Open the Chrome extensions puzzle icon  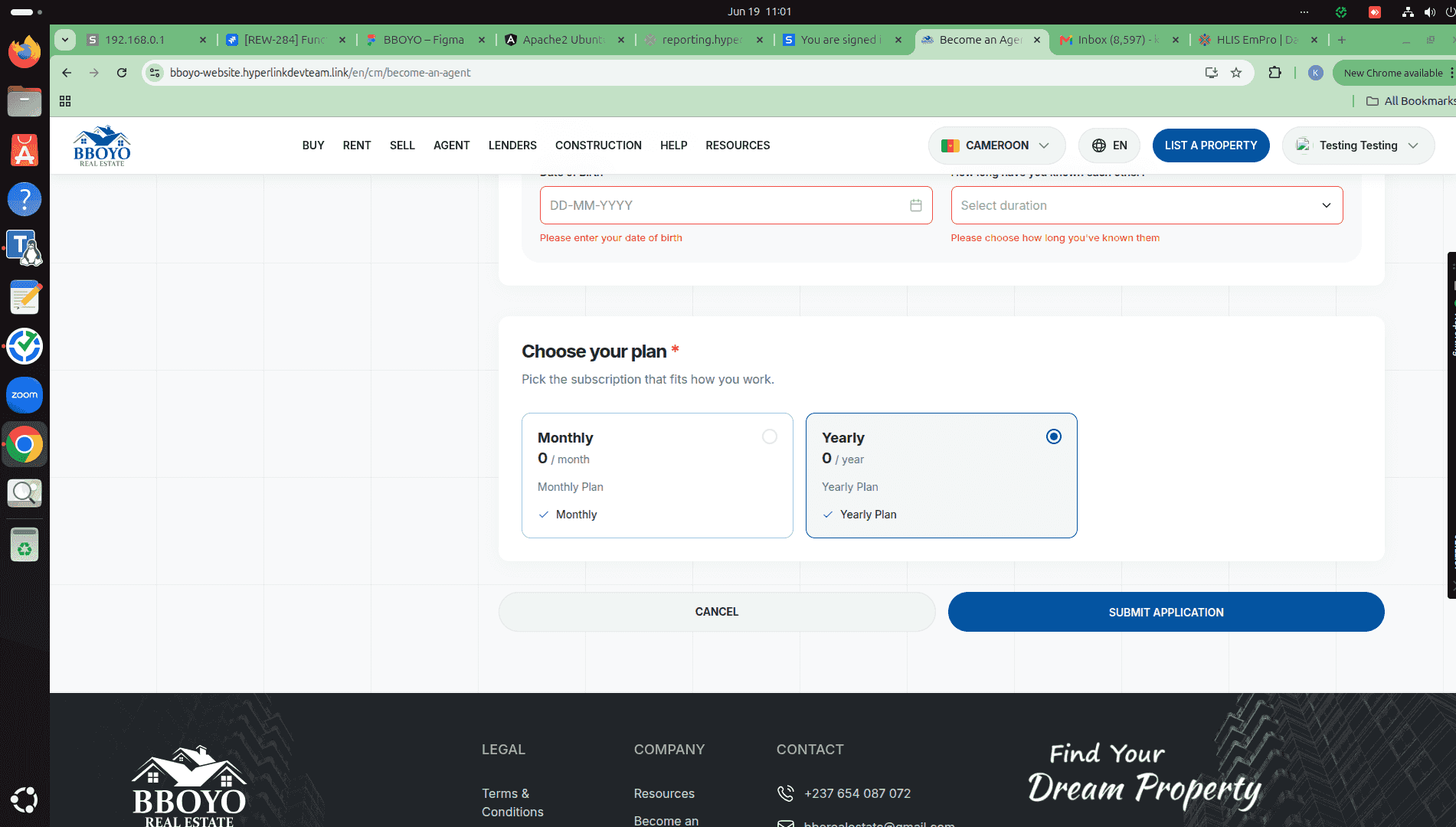click(1274, 73)
